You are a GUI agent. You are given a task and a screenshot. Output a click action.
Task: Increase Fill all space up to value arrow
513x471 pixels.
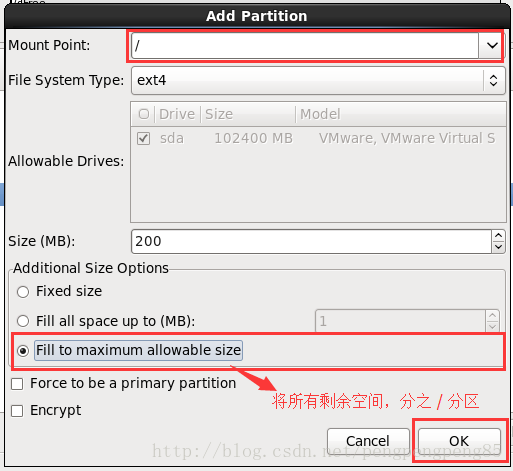coord(492,315)
